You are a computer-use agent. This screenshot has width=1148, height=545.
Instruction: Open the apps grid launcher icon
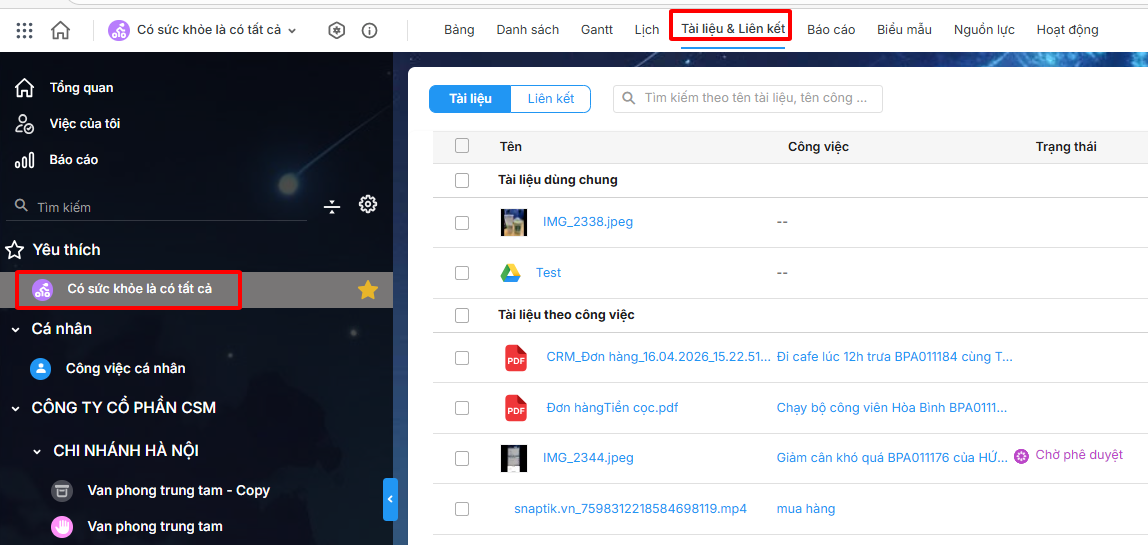coord(24,30)
